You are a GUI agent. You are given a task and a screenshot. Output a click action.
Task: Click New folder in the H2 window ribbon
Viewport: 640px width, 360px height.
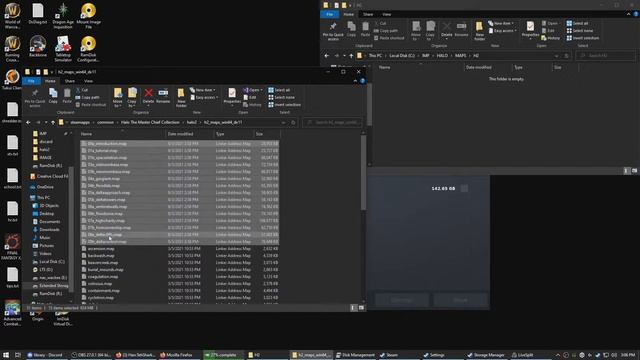click(x=480, y=31)
